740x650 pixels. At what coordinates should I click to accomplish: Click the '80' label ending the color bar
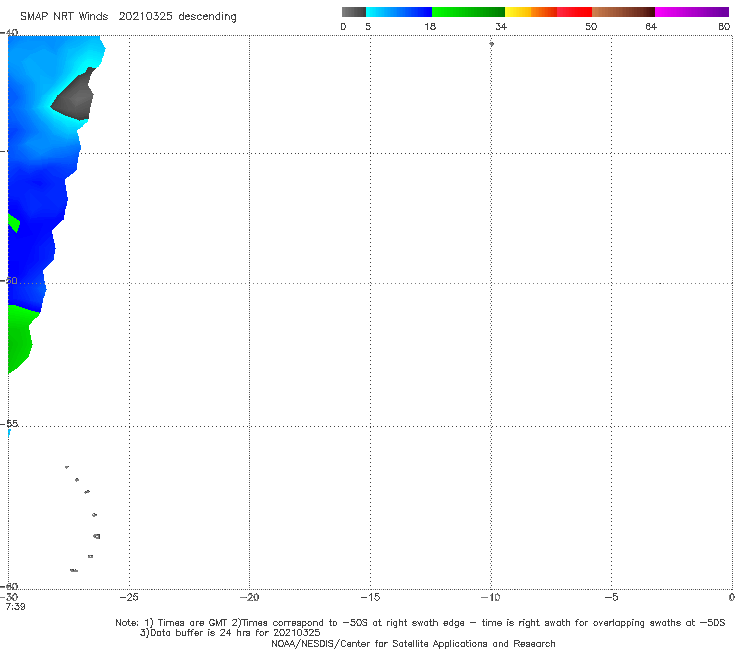(x=724, y=26)
